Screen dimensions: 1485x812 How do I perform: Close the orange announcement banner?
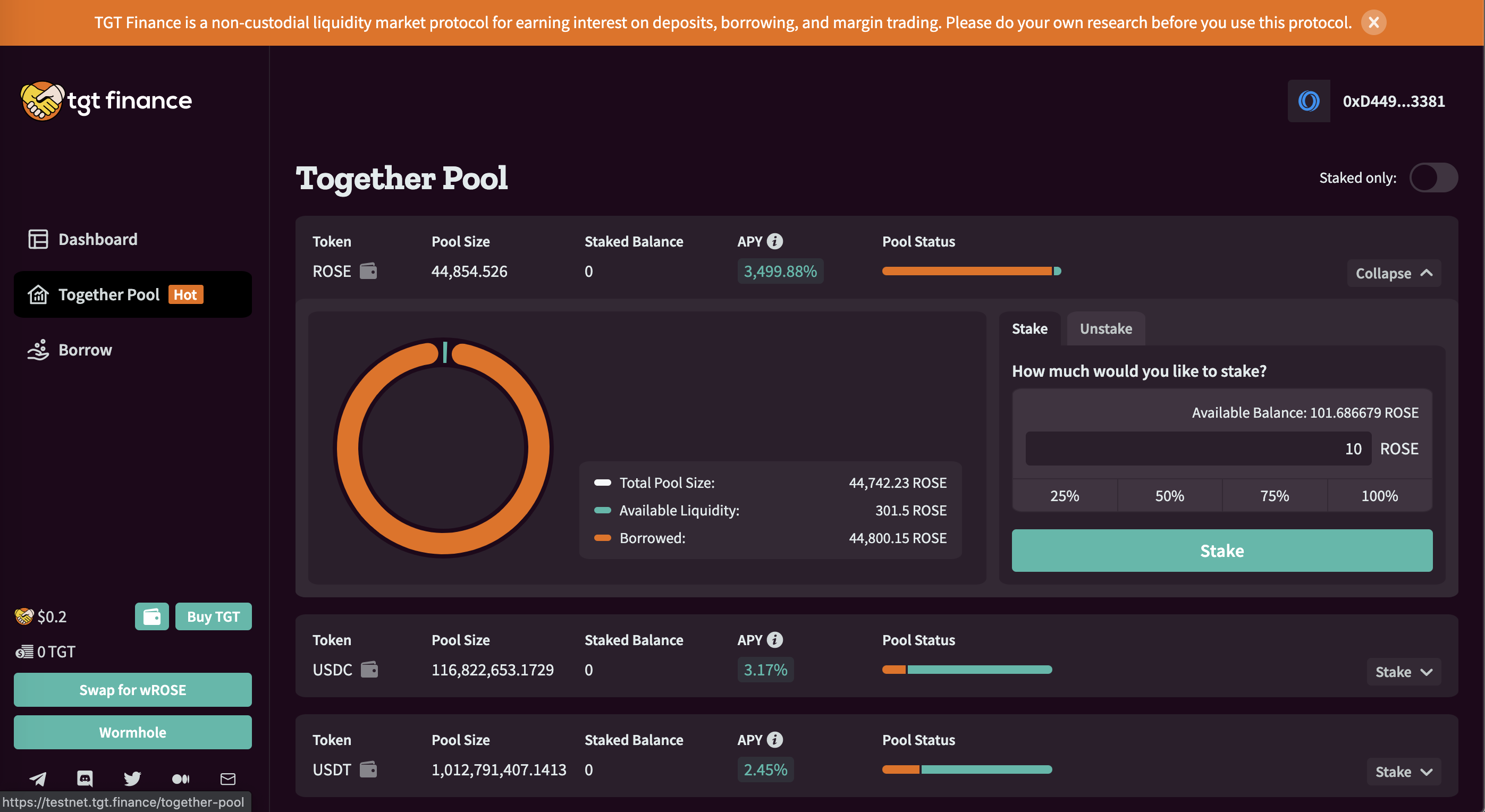coord(1374,22)
